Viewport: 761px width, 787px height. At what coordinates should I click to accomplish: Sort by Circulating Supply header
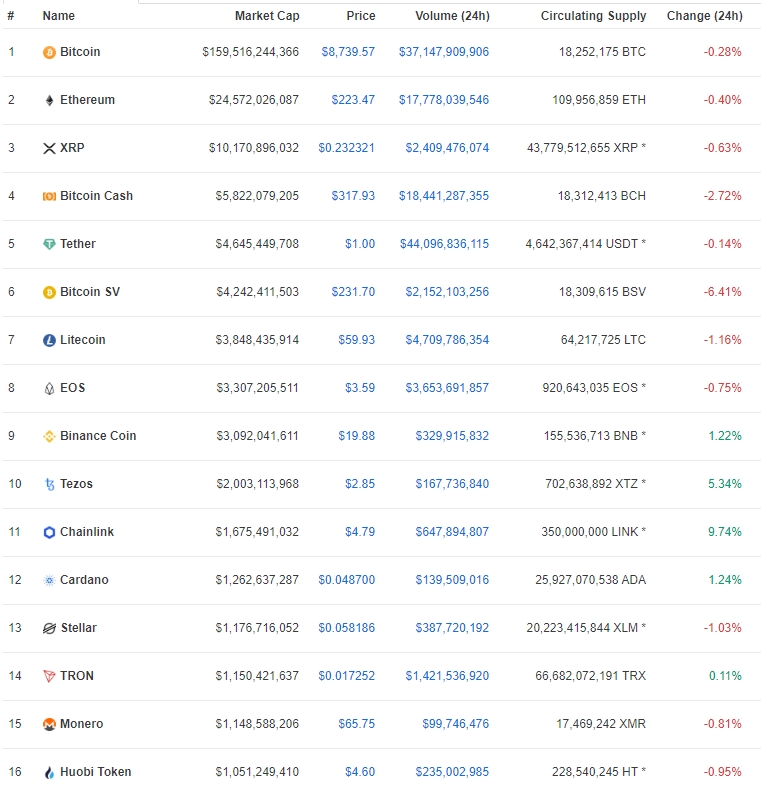[x=593, y=16]
